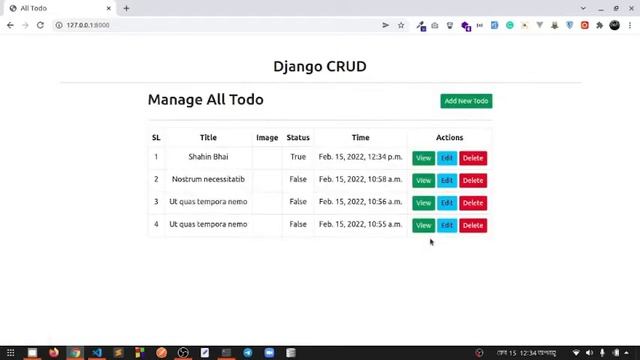Open Telegram from the taskbar
This screenshot has height=360, width=640.
click(248, 353)
